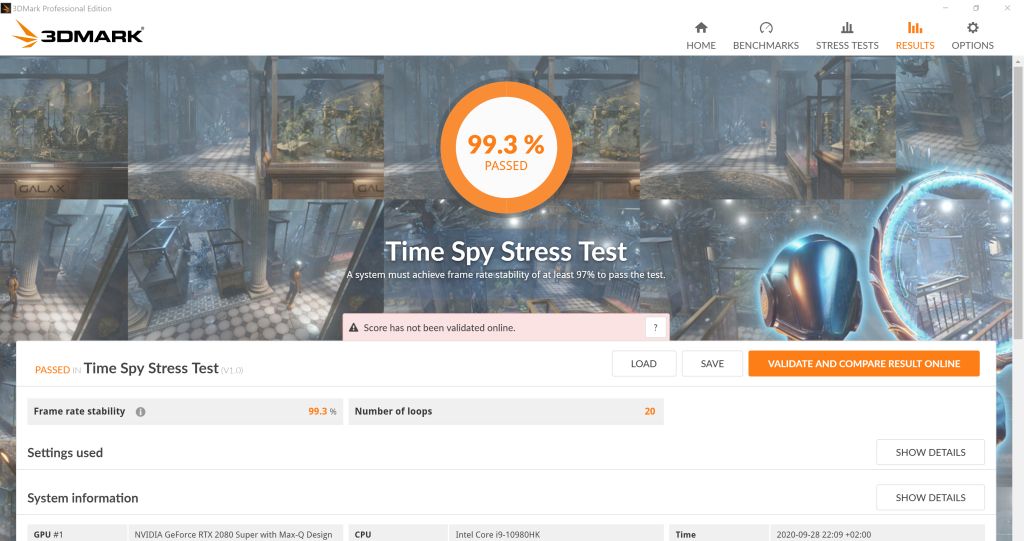Screen dimensions: 1024x541
Task: Validate and compare result online
Action: point(864,363)
